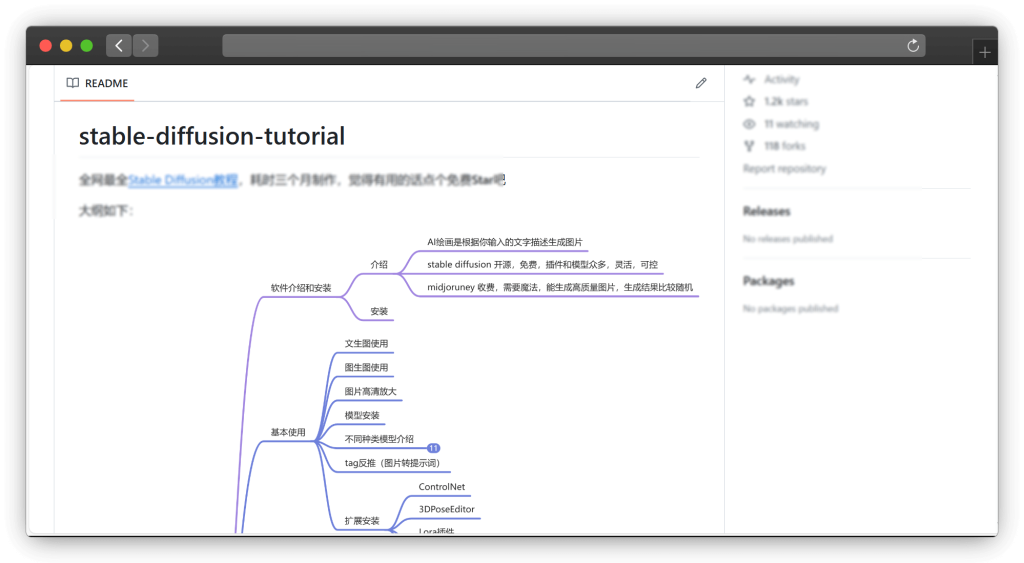Click the mind map node 图片高清放大

click(x=370, y=391)
